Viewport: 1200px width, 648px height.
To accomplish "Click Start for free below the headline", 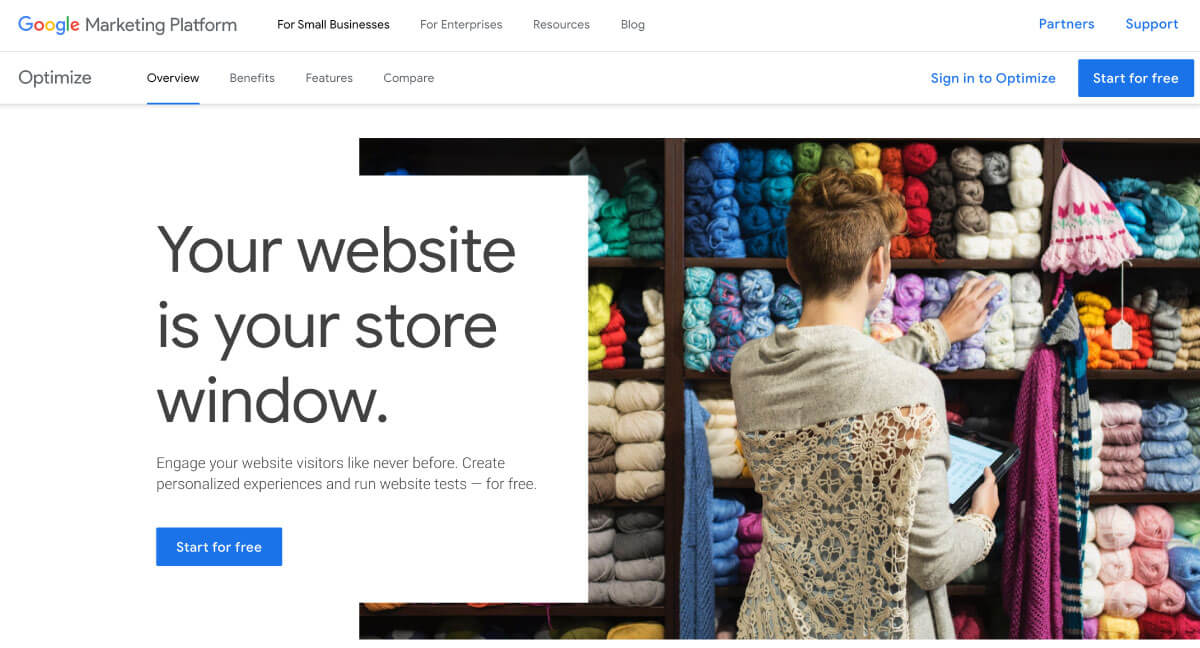I will pos(219,547).
